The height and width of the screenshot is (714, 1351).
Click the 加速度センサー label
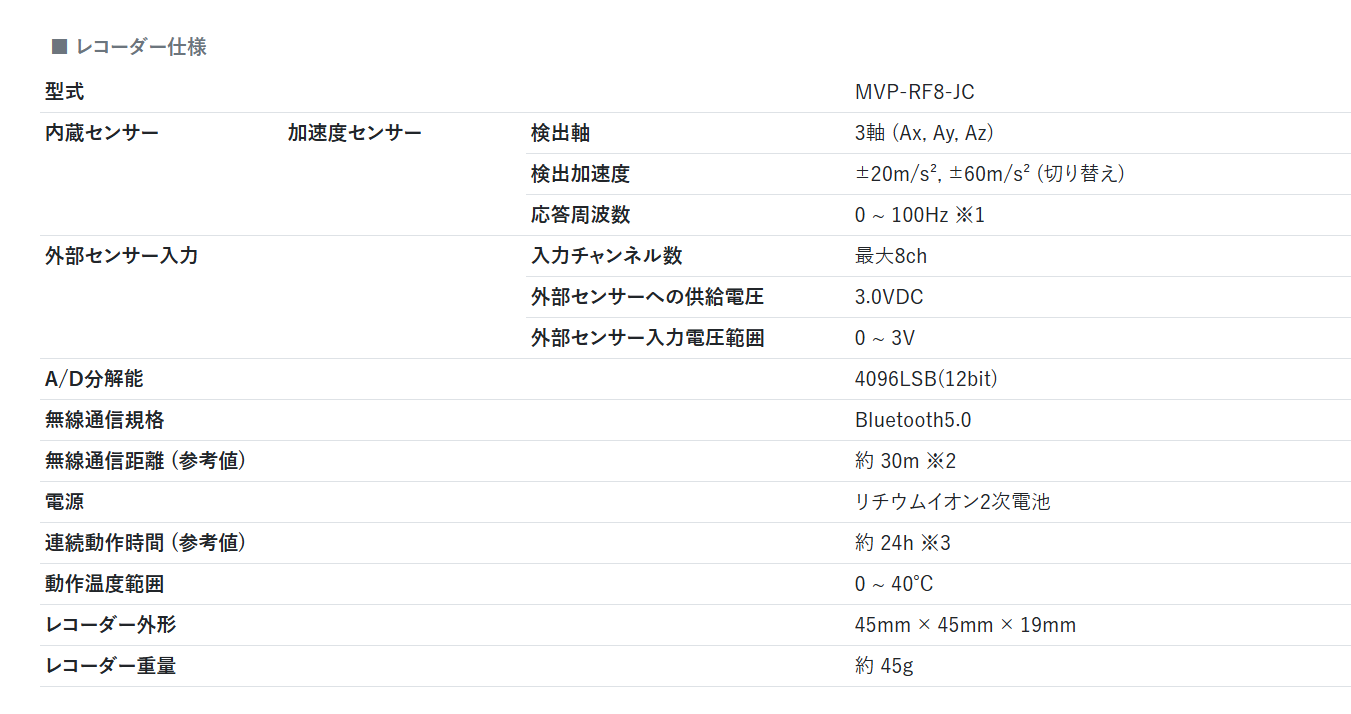(354, 133)
